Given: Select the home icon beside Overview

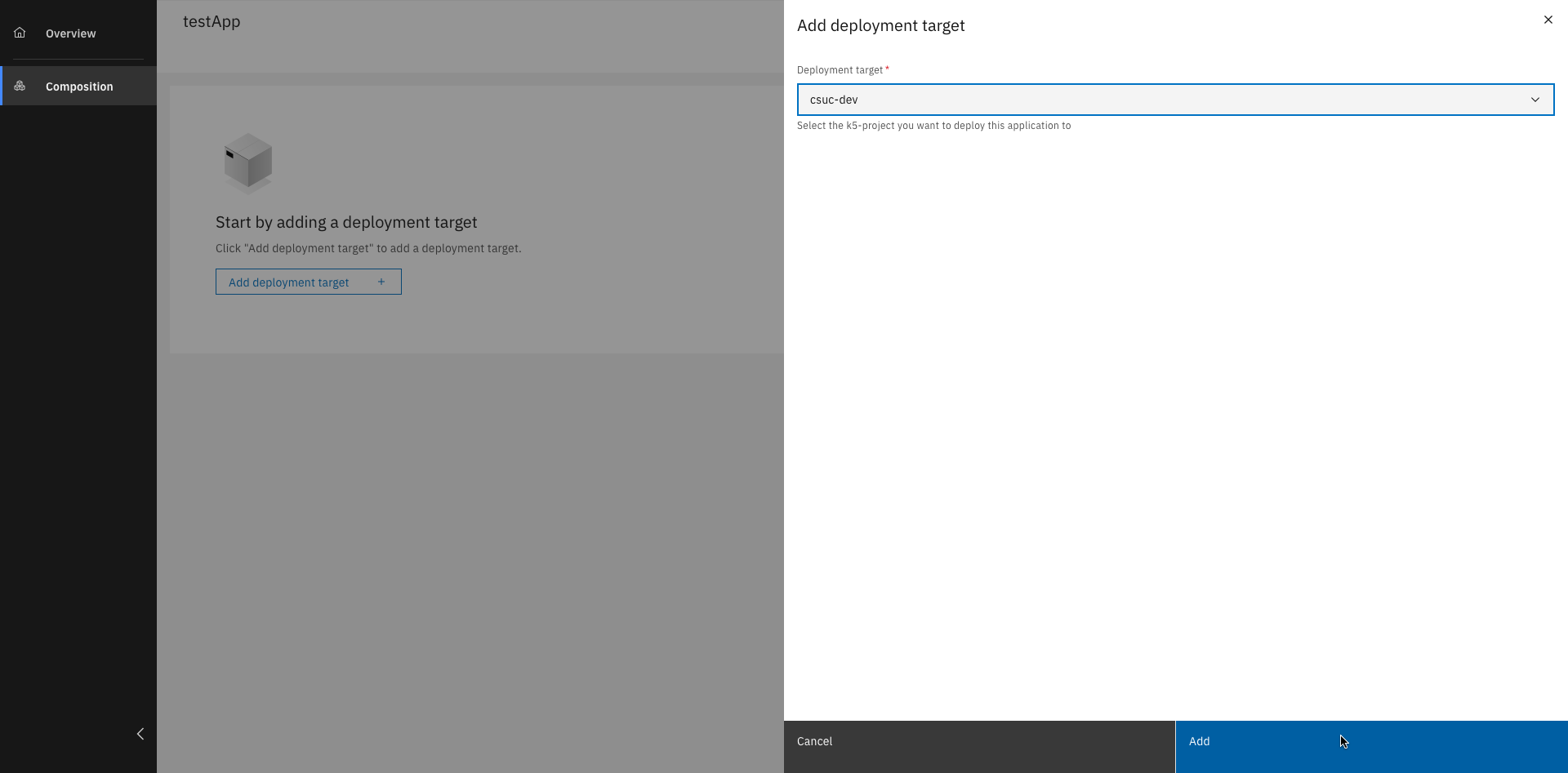Looking at the screenshot, I should click(20, 33).
